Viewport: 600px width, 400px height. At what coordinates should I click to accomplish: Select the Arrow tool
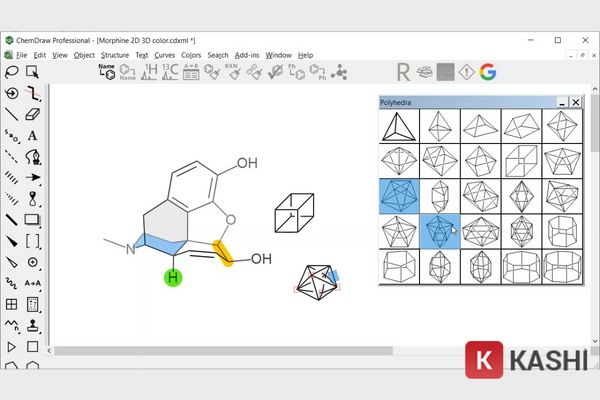(x=33, y=178)
